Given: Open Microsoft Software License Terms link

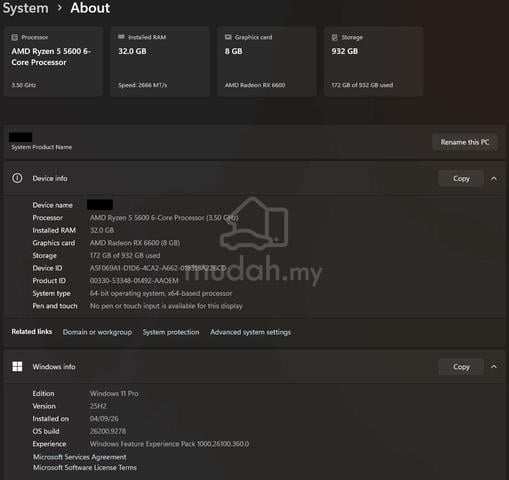Looking at the screenshot, I should click(x=85, y=467).
